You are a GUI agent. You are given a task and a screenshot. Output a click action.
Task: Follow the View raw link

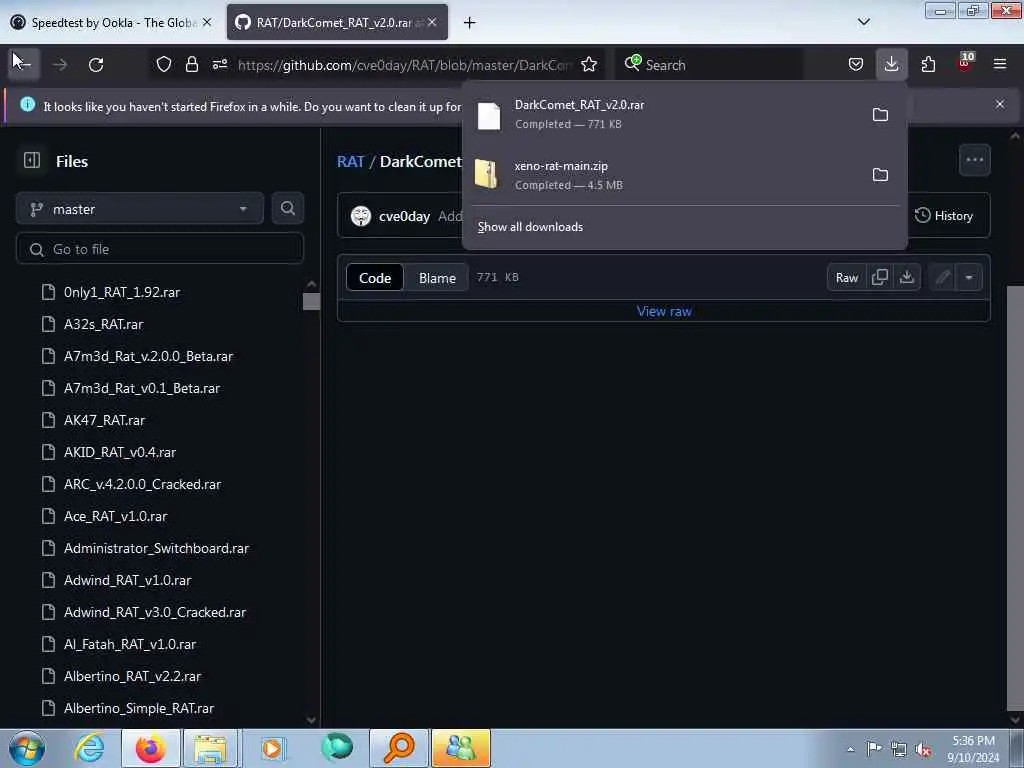pyautogui.click(x=664, y=312)
